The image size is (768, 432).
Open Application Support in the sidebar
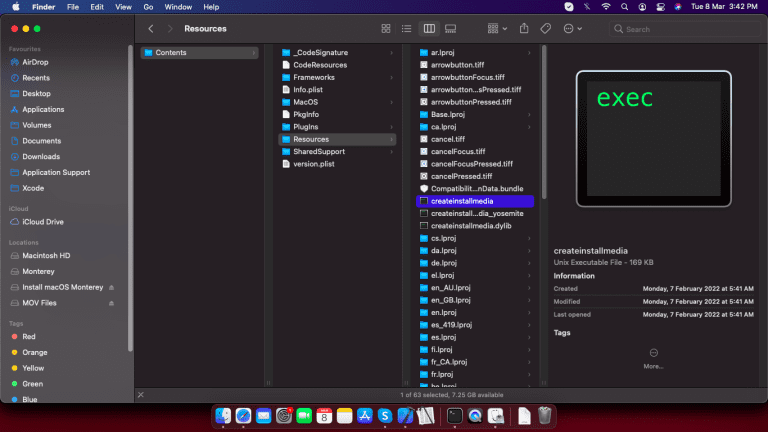click(x=56, y=172)
